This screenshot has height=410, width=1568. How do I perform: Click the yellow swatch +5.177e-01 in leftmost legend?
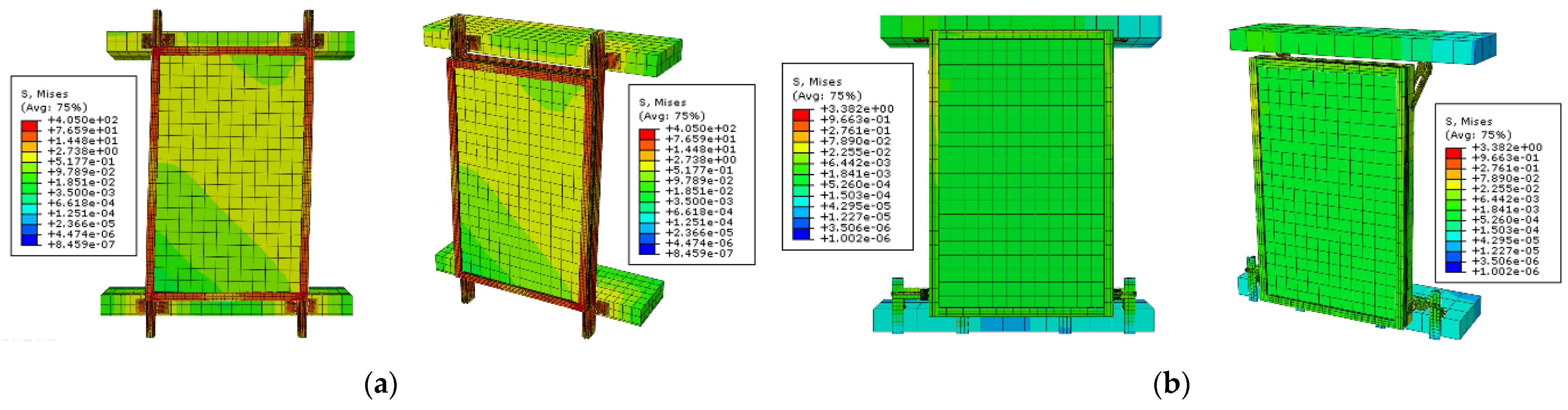pos(29,158)
